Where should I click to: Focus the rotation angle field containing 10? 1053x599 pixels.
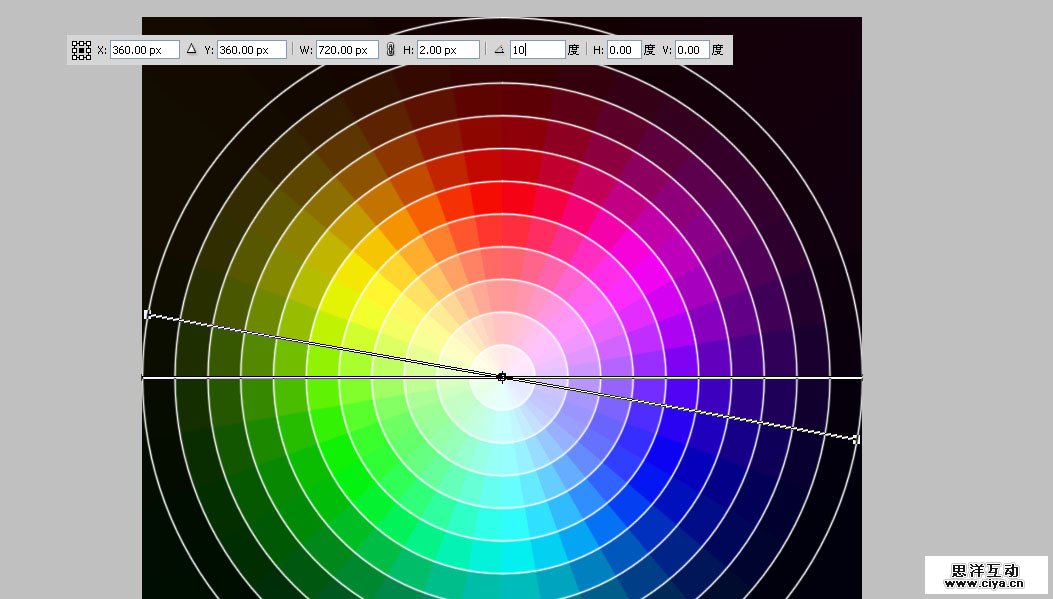tap(537, 49)
